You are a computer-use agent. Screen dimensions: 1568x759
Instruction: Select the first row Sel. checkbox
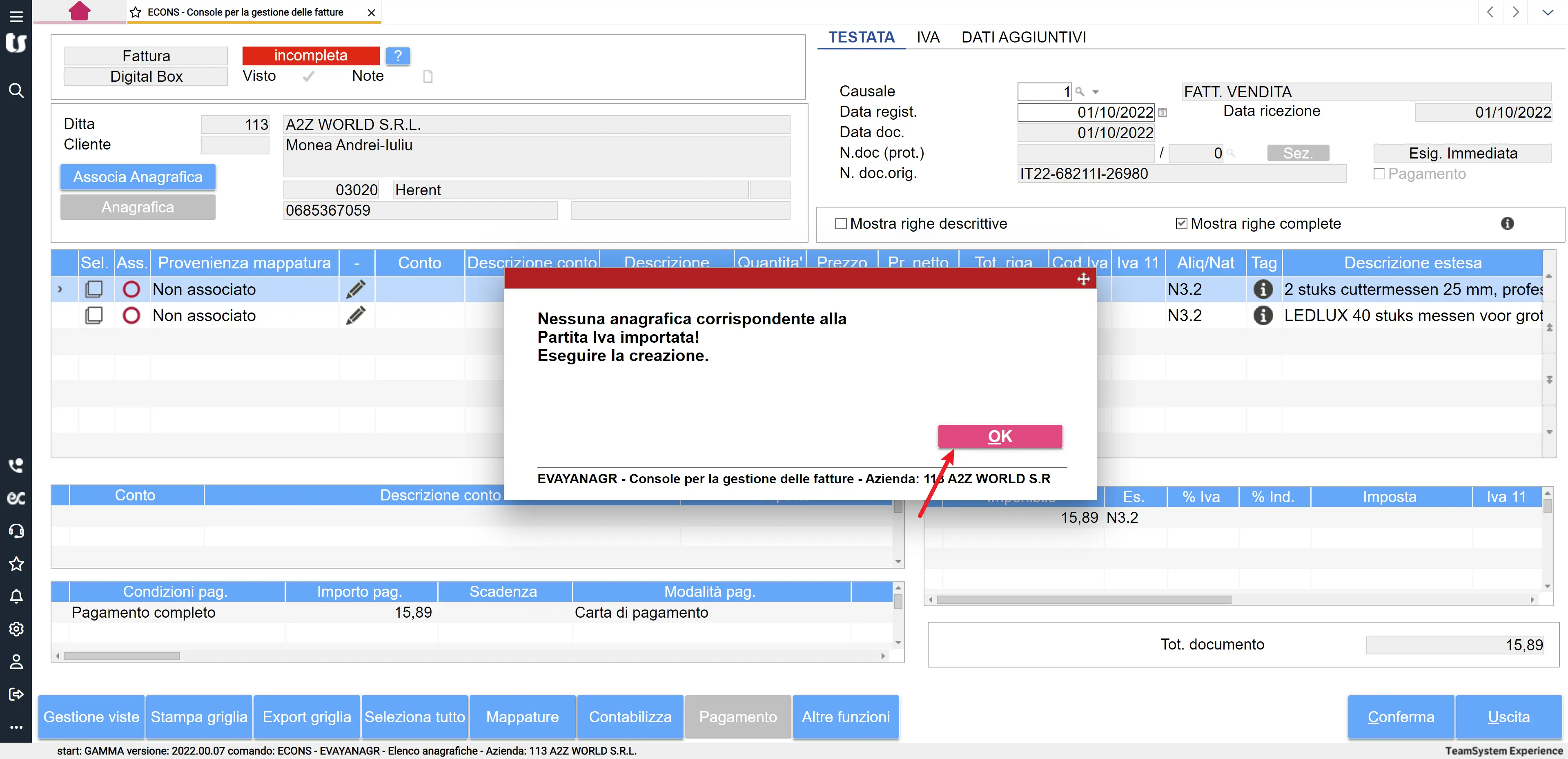coord(94,289)
